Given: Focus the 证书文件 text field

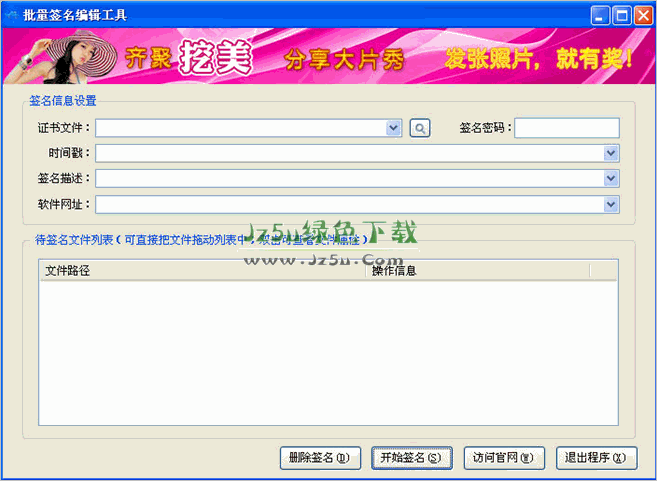Looking at the screenshot, I should (x=240, y=128).
